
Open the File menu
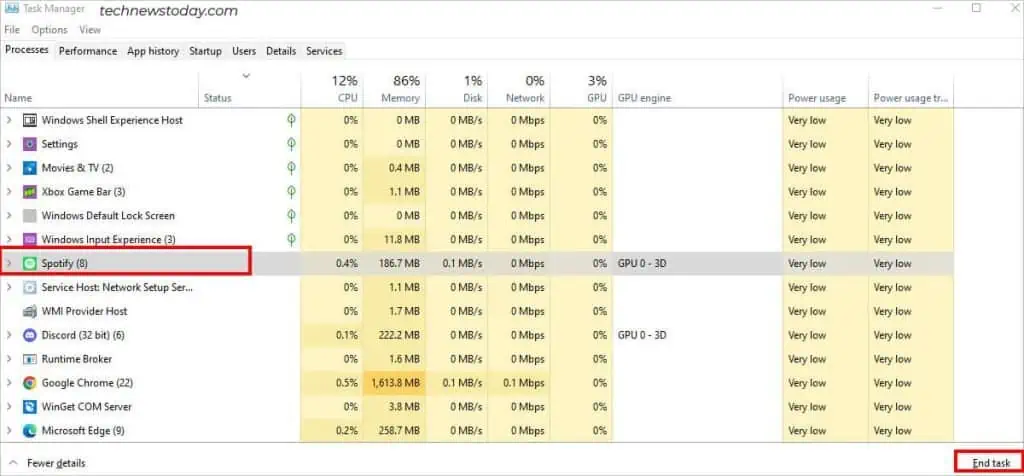click(x=12, y=30)
